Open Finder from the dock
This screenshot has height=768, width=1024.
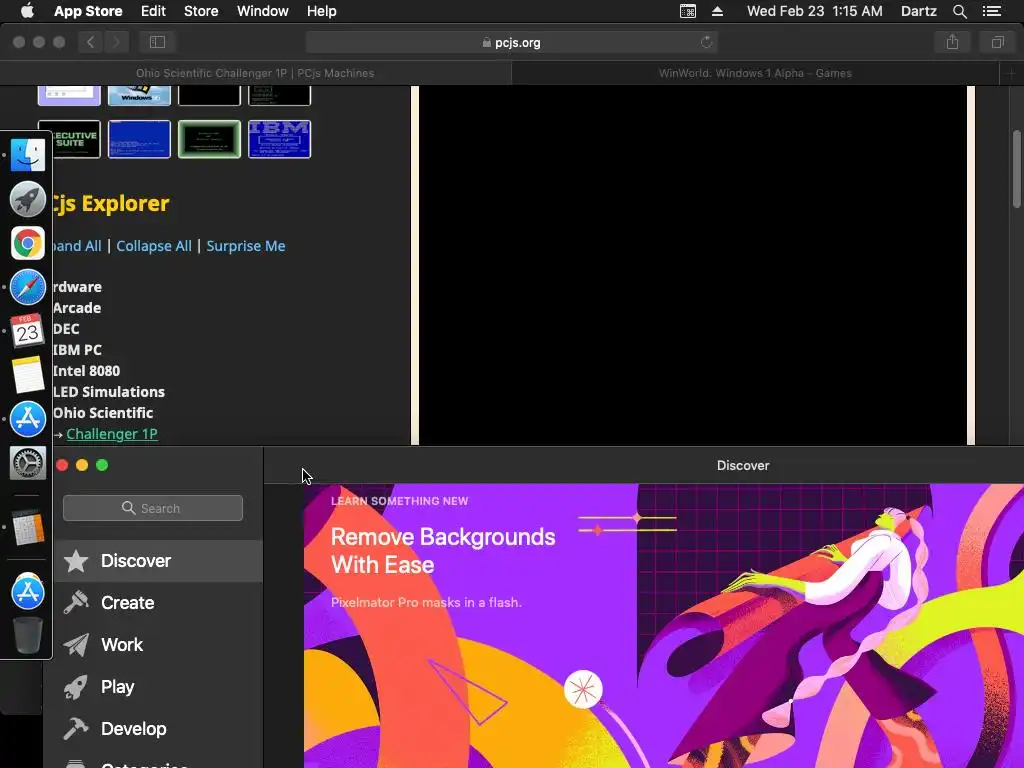click(27, 155)
